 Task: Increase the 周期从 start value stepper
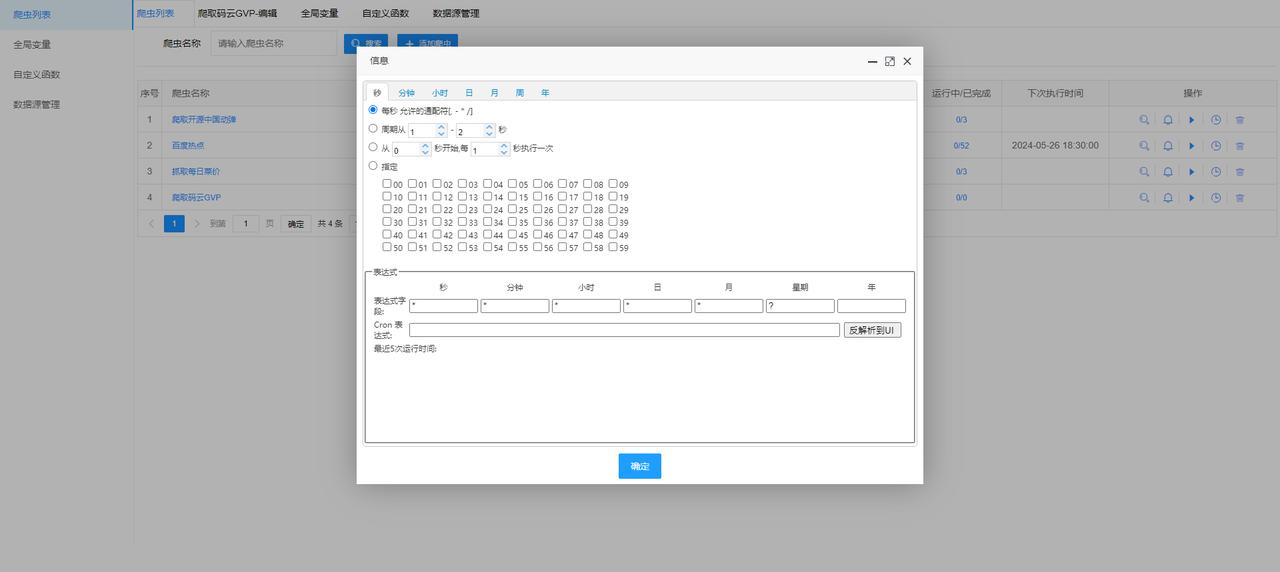click(x=442, y=127)
